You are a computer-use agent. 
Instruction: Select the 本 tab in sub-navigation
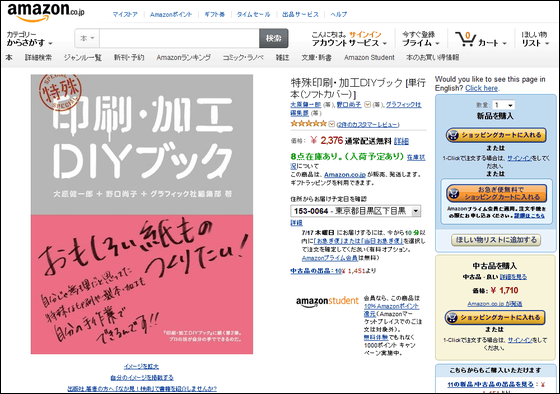point(9,57)
